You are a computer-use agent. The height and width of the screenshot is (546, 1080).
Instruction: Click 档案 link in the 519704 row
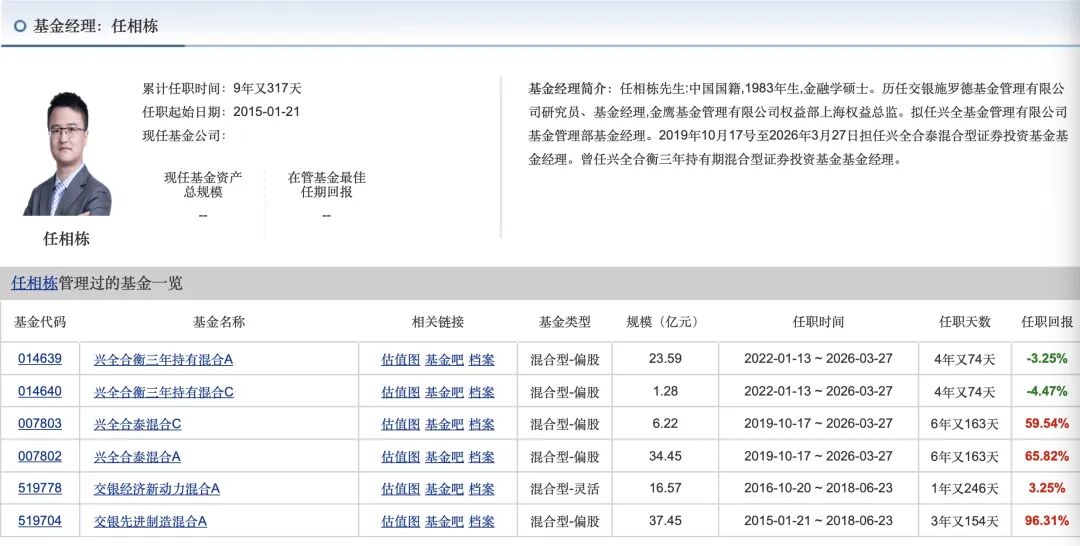481,521
